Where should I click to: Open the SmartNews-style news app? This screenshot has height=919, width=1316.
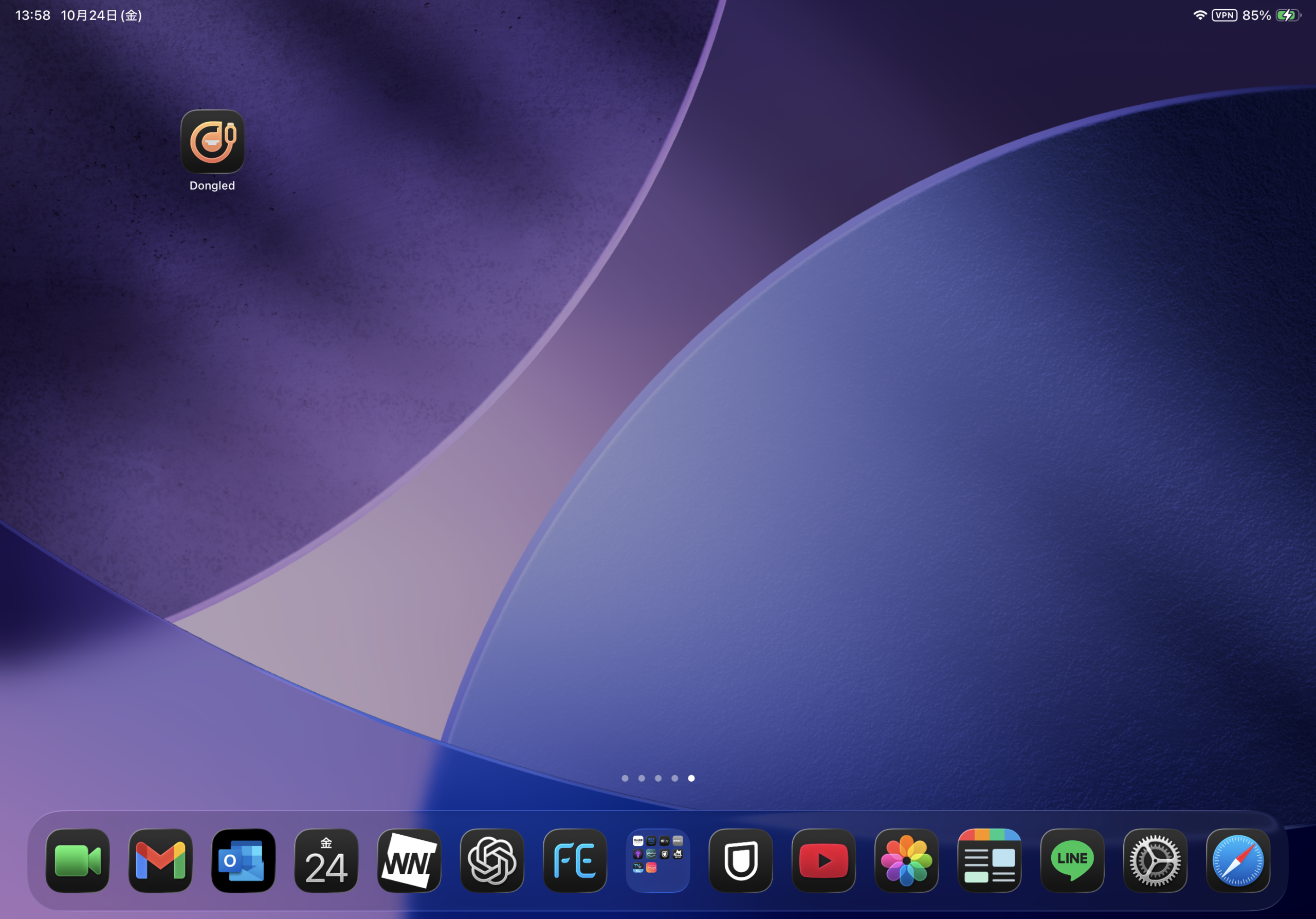[x=989, y=860]
